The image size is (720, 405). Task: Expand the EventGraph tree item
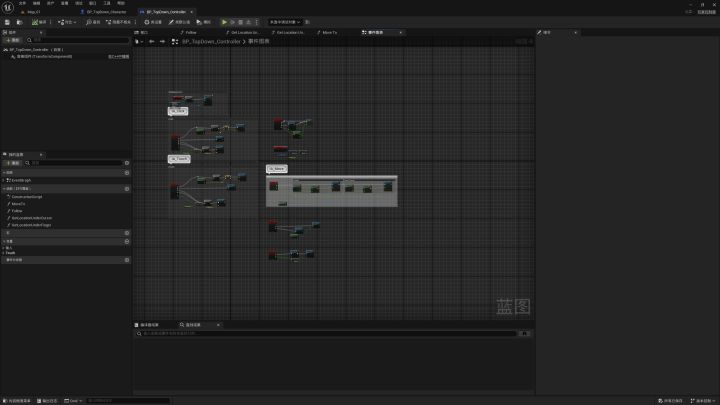(4, 180)
